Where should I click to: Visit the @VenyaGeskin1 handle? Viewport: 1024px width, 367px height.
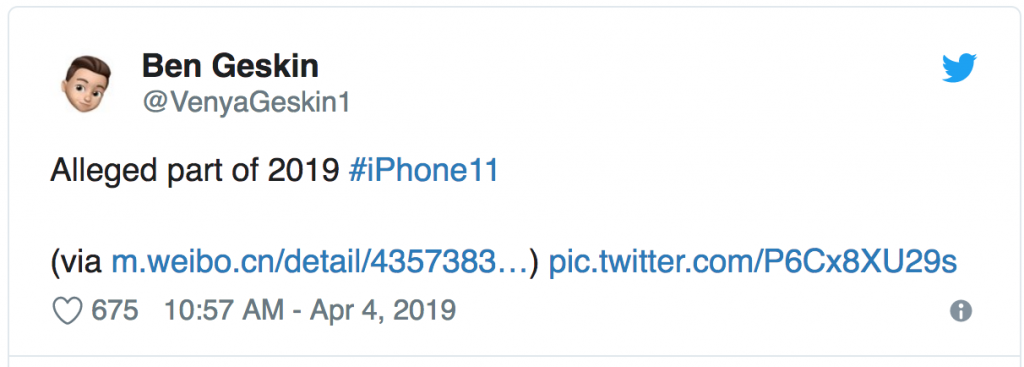coord(246,103)
